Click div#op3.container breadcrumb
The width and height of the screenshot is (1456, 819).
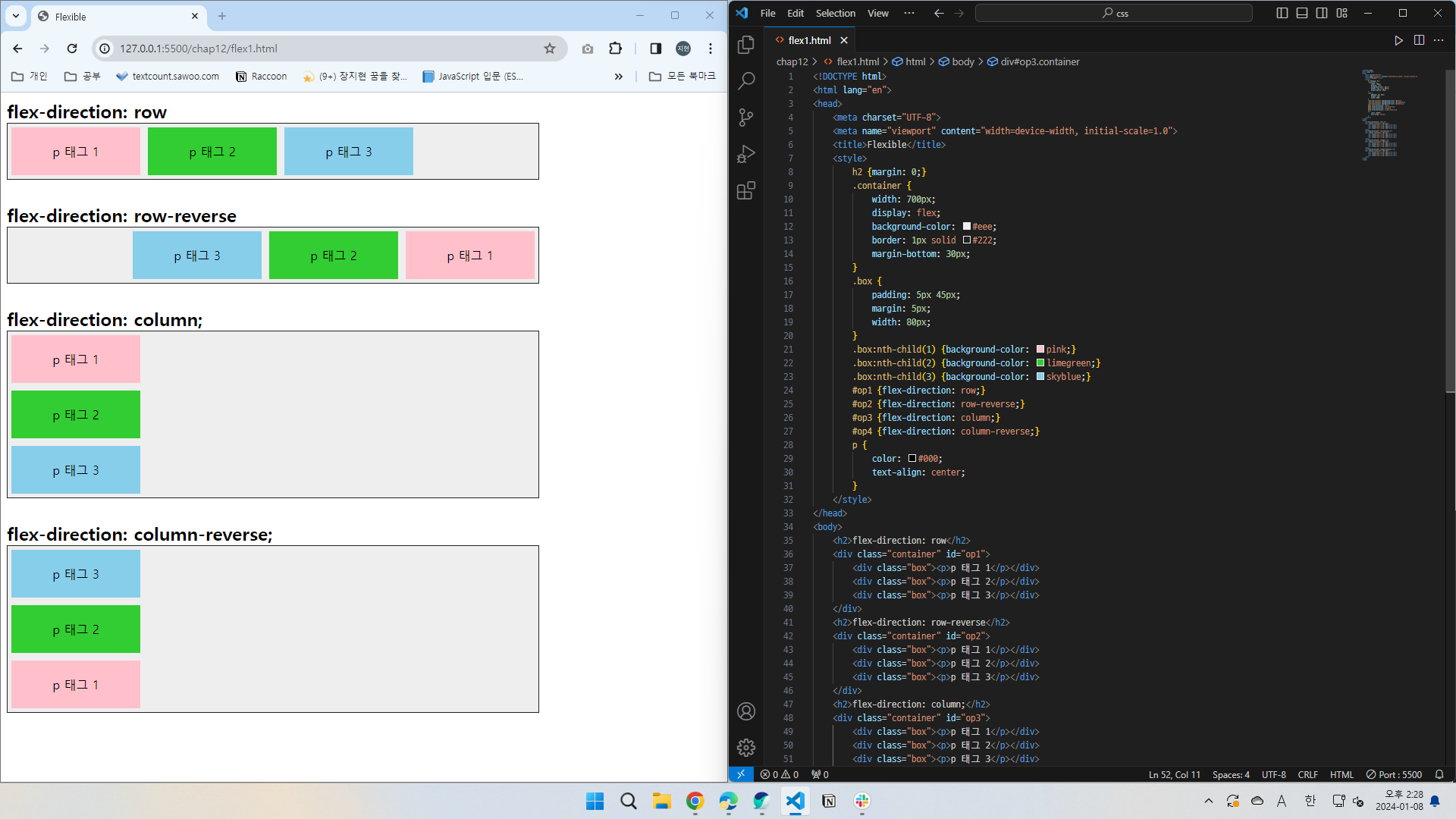pos(1040,61)
